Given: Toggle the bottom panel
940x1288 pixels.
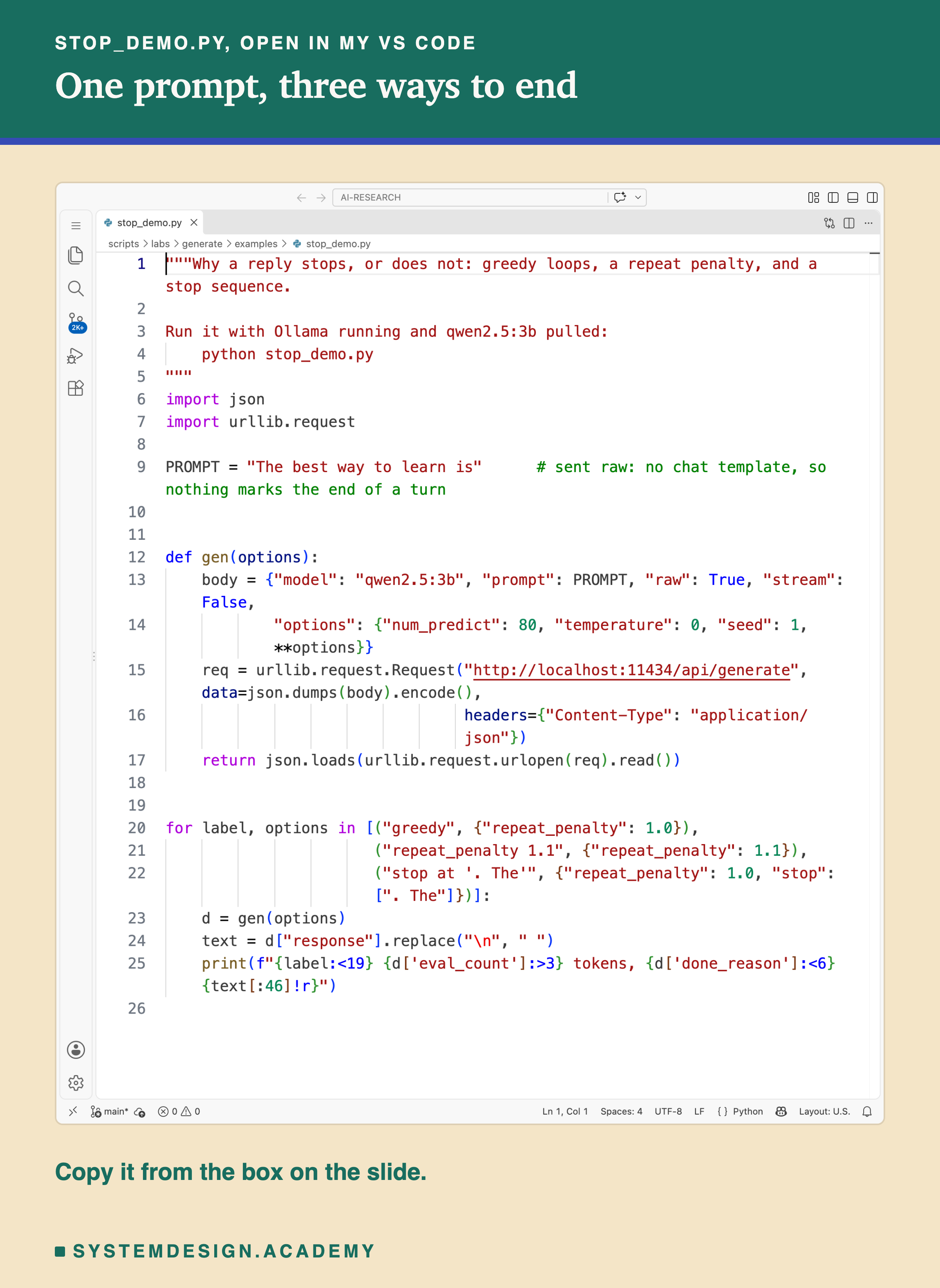Looking at the screenshot, I should click(852, 197).
